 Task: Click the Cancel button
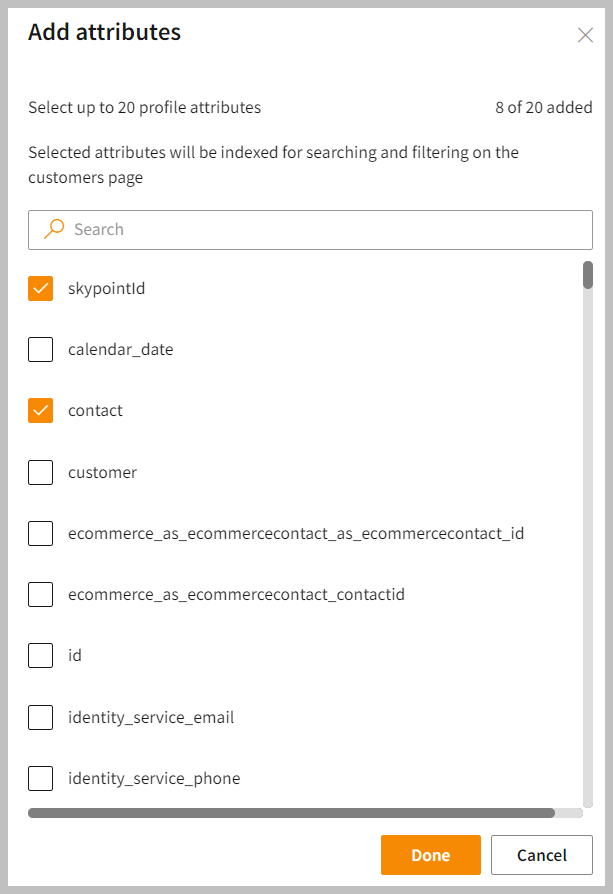tap(541, 855)
